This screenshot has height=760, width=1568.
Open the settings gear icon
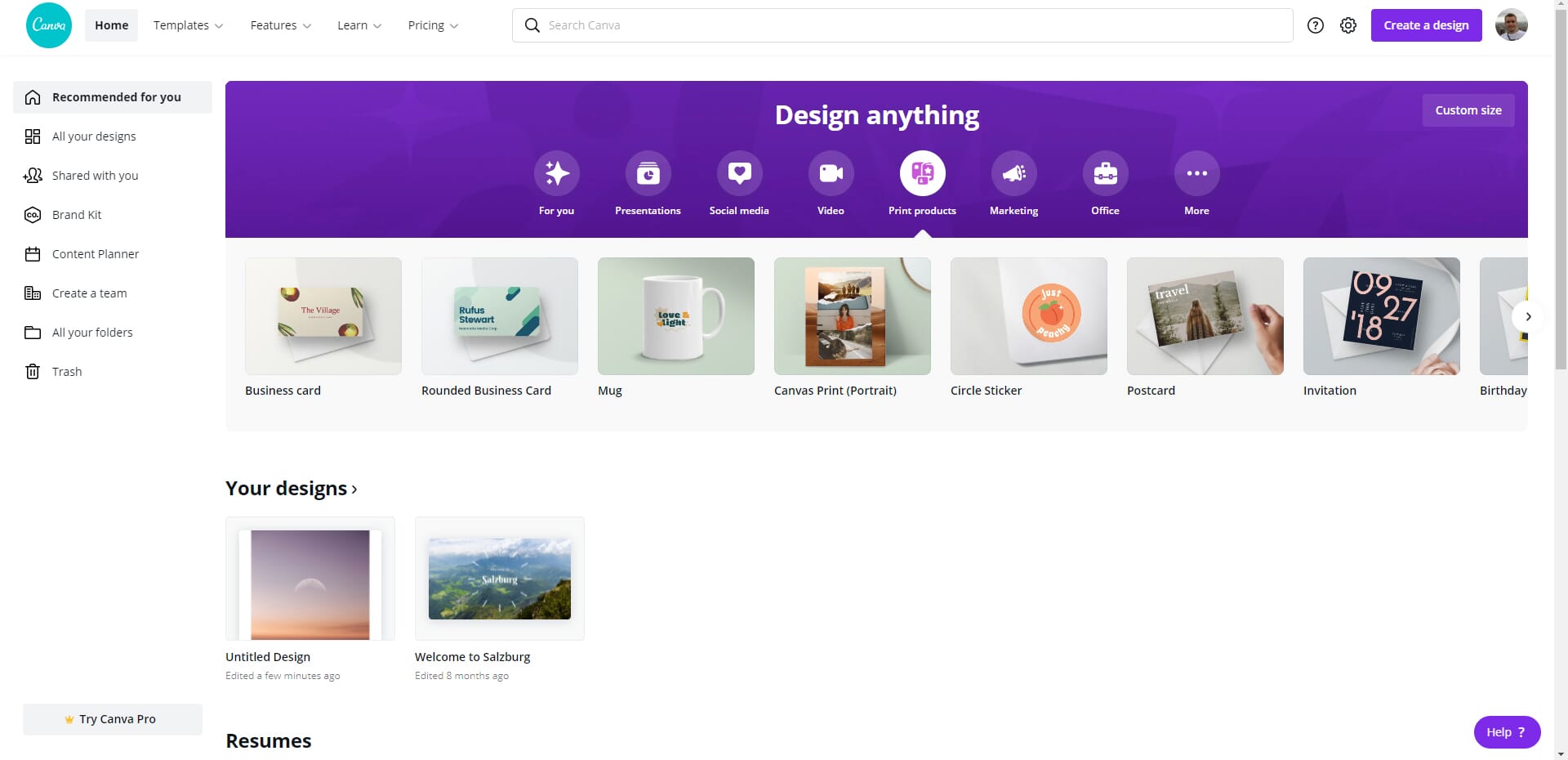[1348, 25]
